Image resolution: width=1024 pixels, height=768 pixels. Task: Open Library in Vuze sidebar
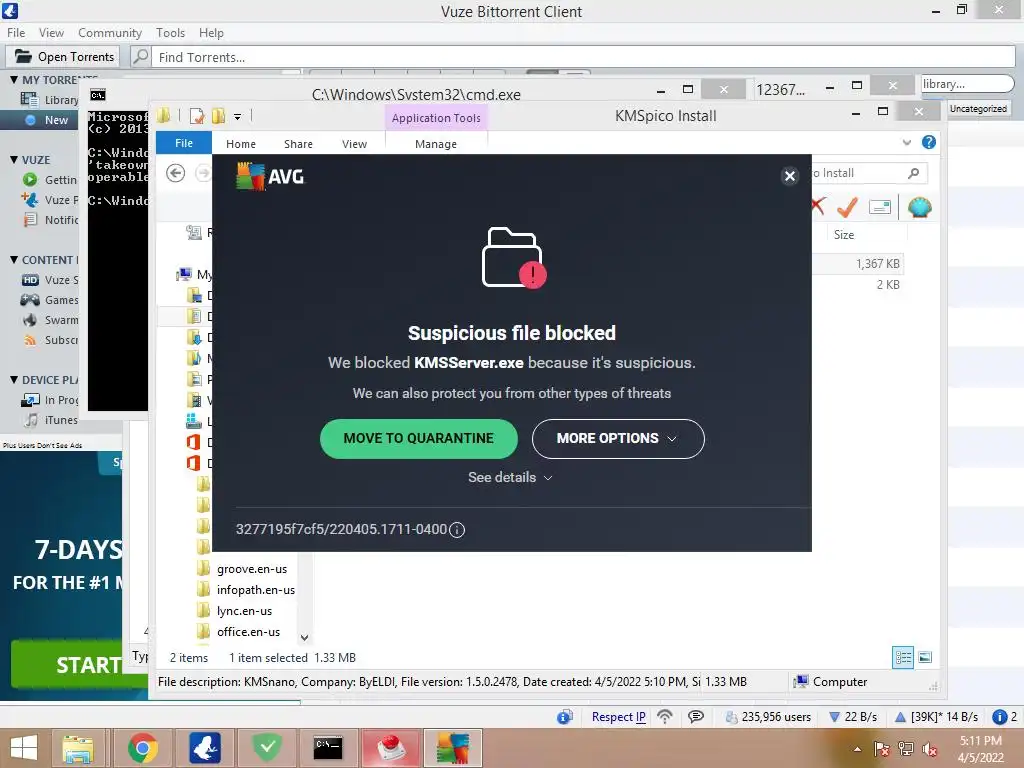49,100
